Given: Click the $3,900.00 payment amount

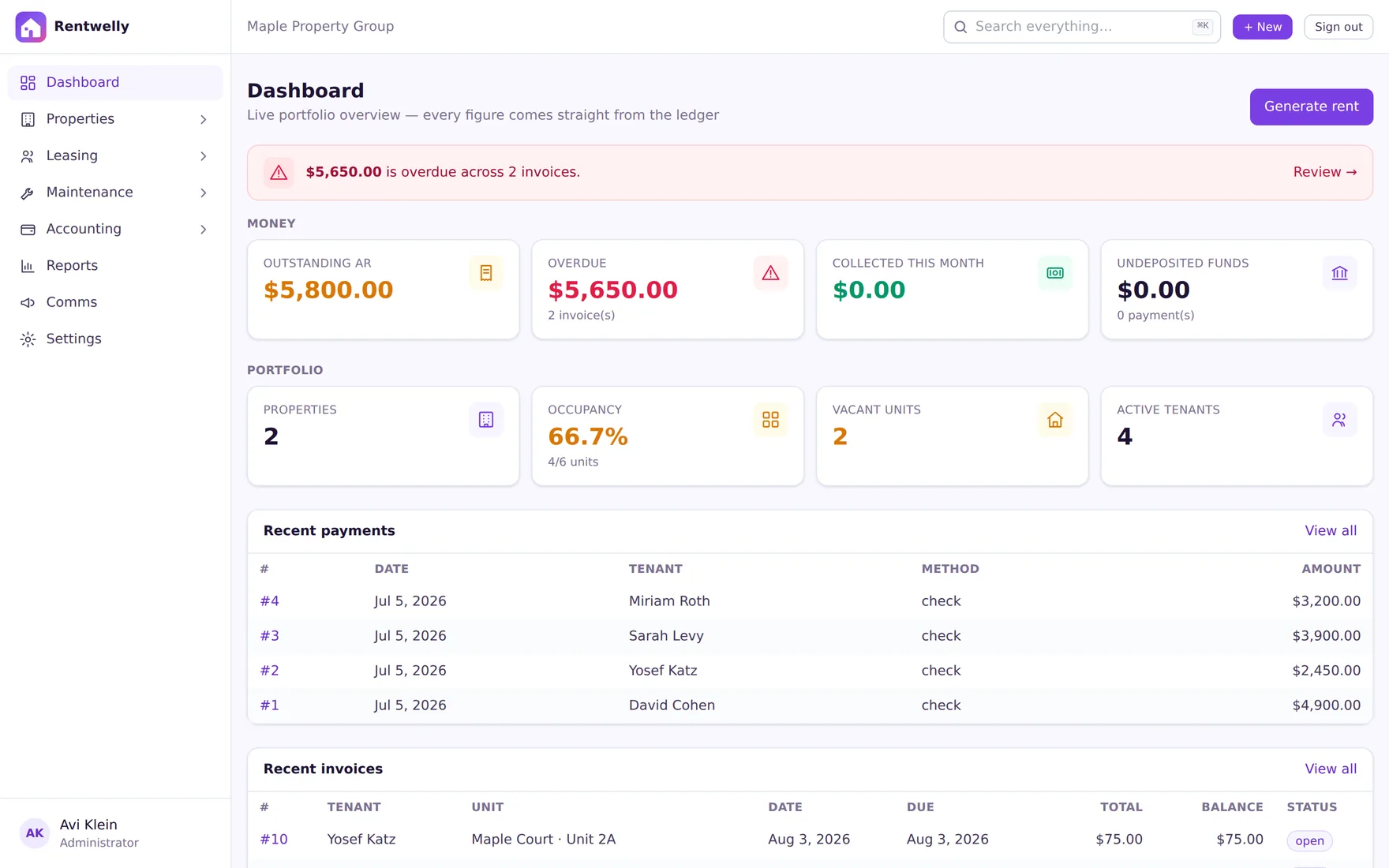Looking at the screenshot, I should click(x=1326, y=636).
